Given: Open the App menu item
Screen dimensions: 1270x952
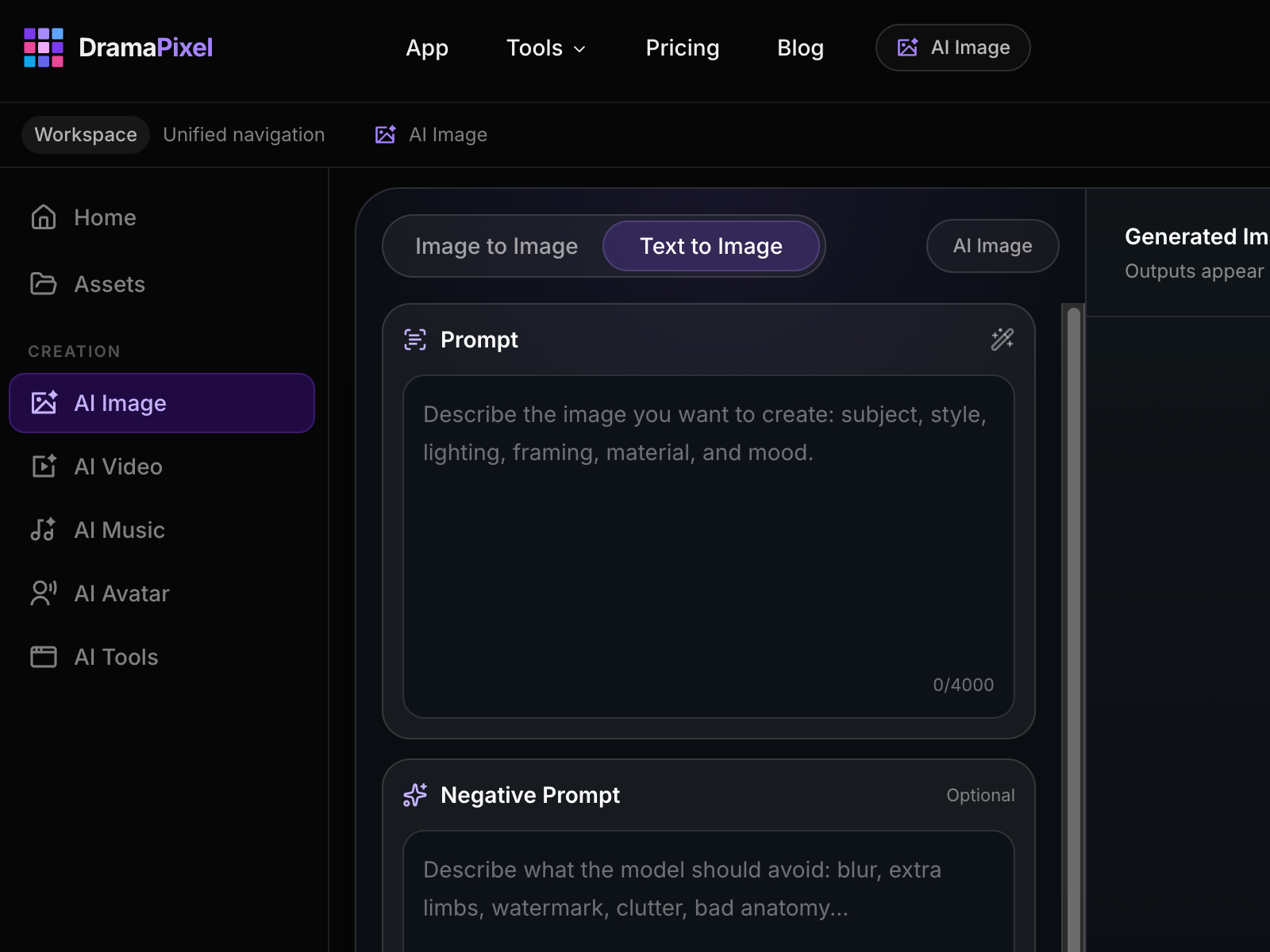Looking at the screenshot, I should click(427, 48).
